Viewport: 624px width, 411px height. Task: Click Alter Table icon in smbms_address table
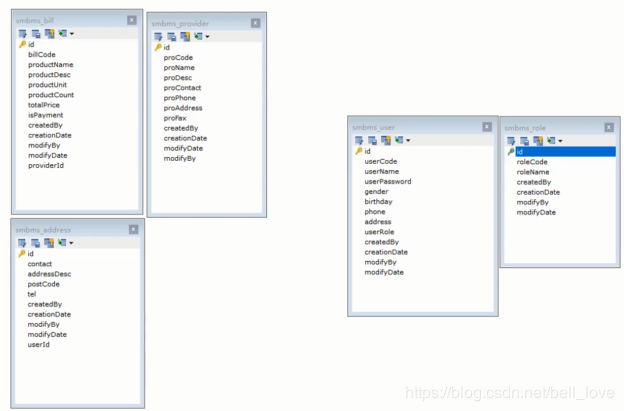[x=22, y=243]
